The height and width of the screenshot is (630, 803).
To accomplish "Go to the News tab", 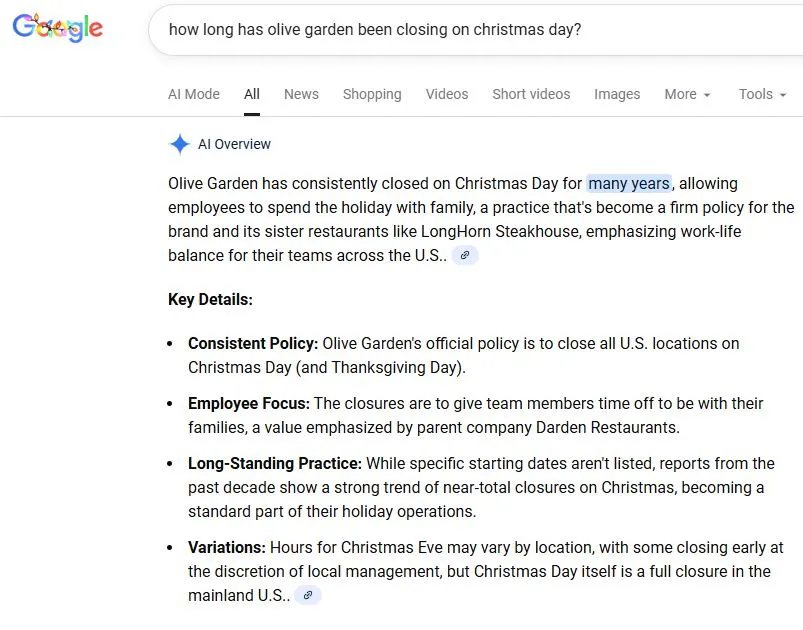I will [301, 94].
